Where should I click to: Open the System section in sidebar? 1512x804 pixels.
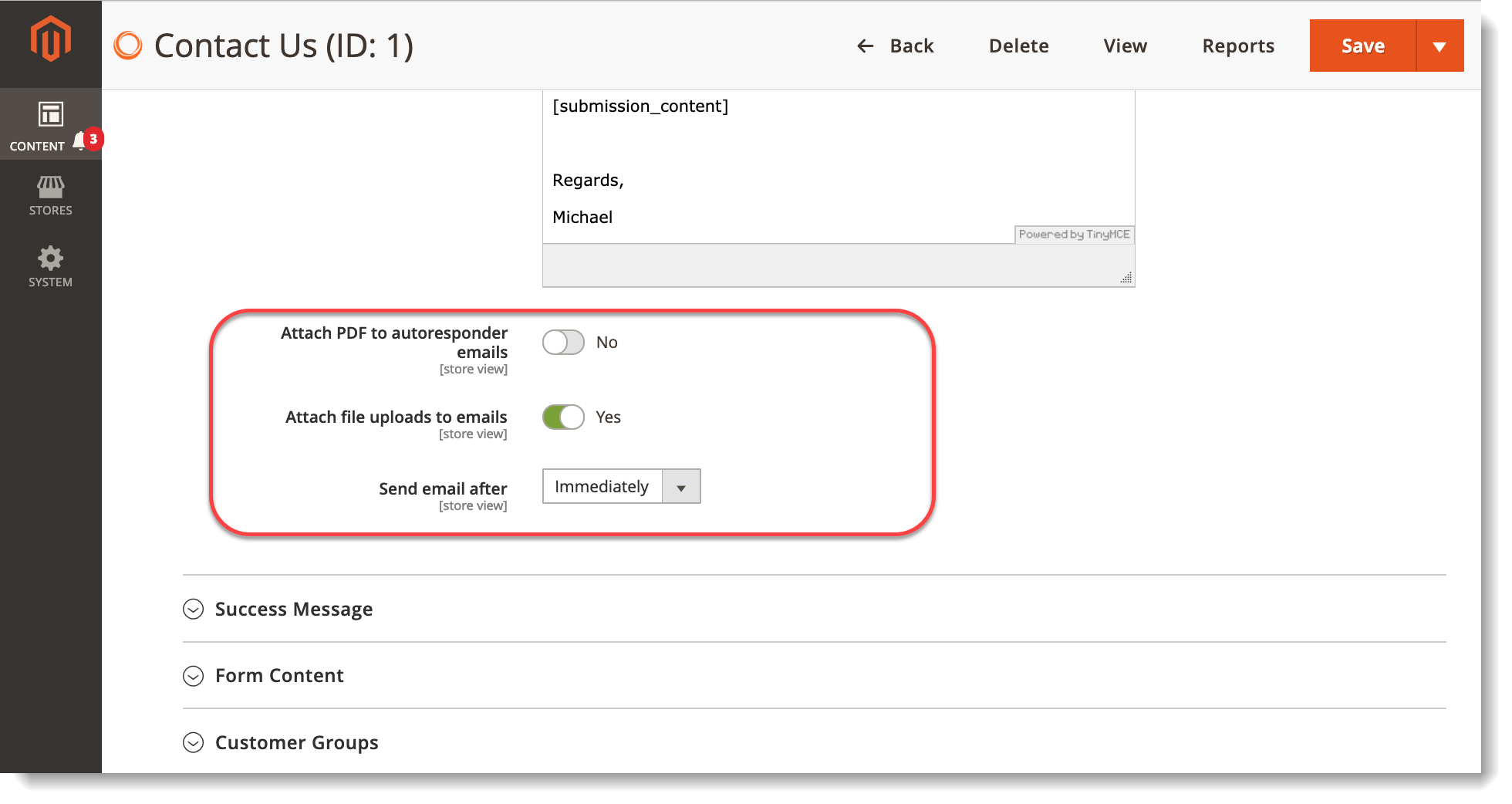(49, 266)
